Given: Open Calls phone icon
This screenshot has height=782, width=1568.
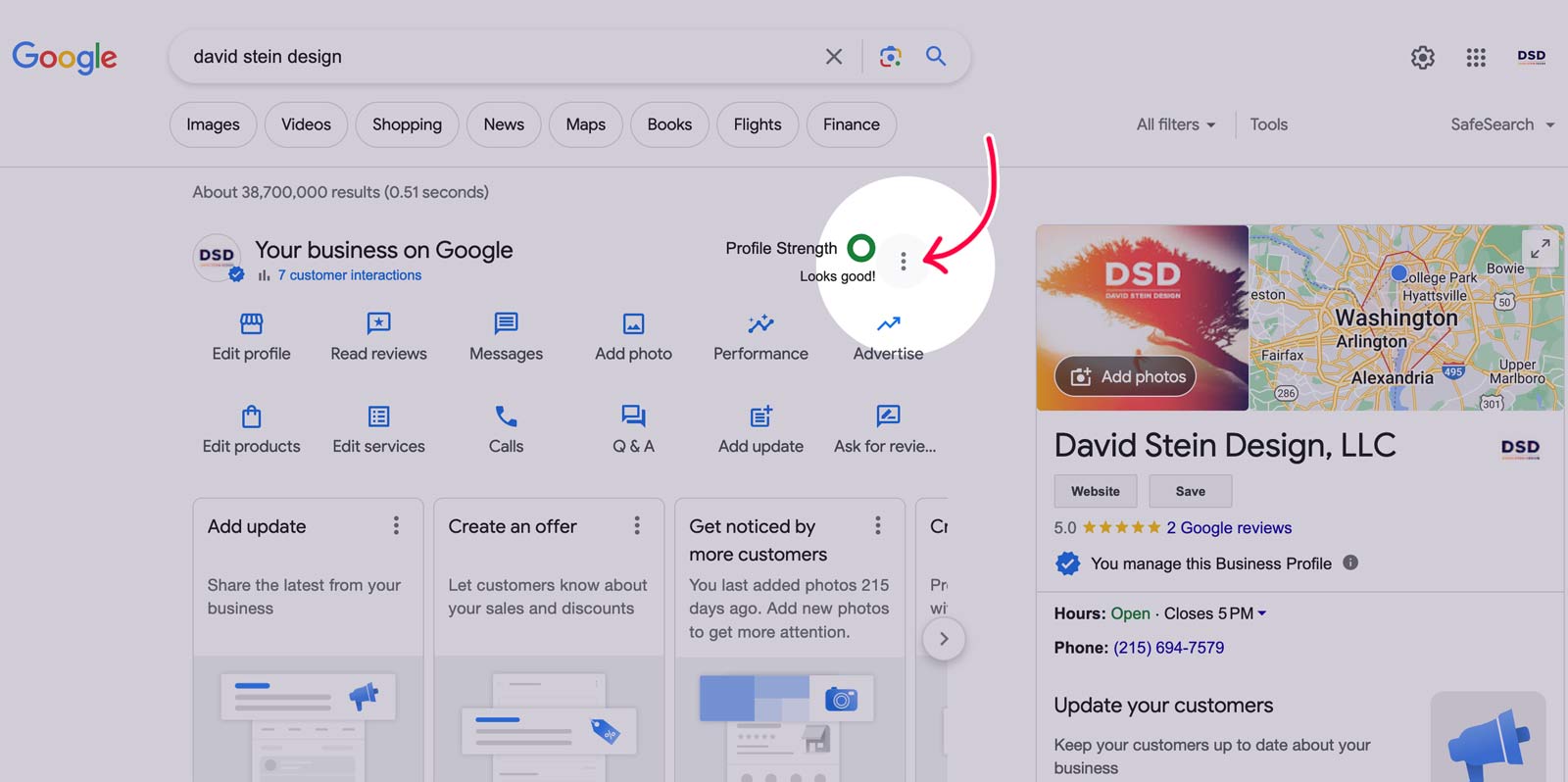Looking at the screenshot, I should tap(506, 415).
